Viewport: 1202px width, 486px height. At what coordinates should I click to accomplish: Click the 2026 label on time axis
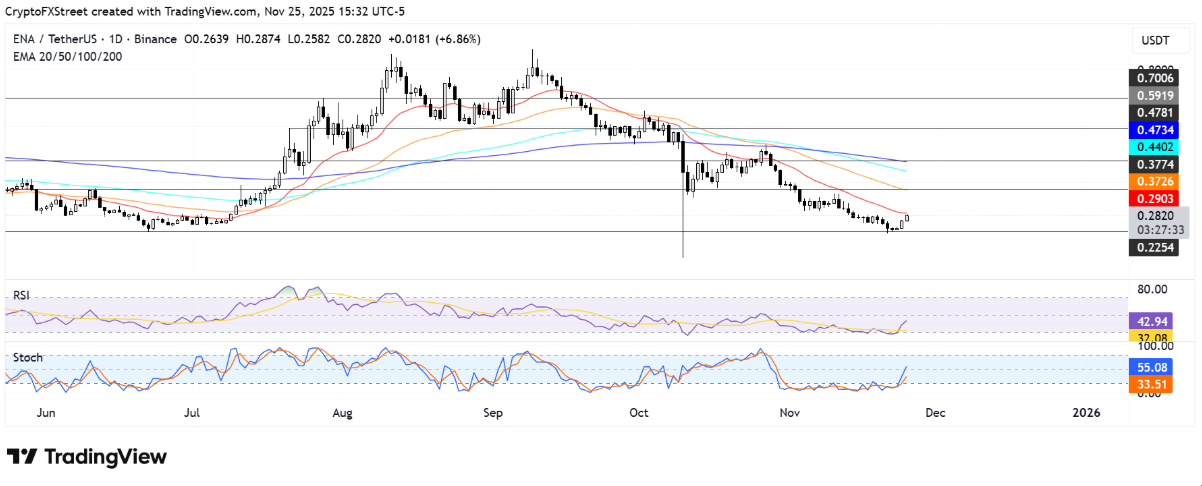(1085, 412)
